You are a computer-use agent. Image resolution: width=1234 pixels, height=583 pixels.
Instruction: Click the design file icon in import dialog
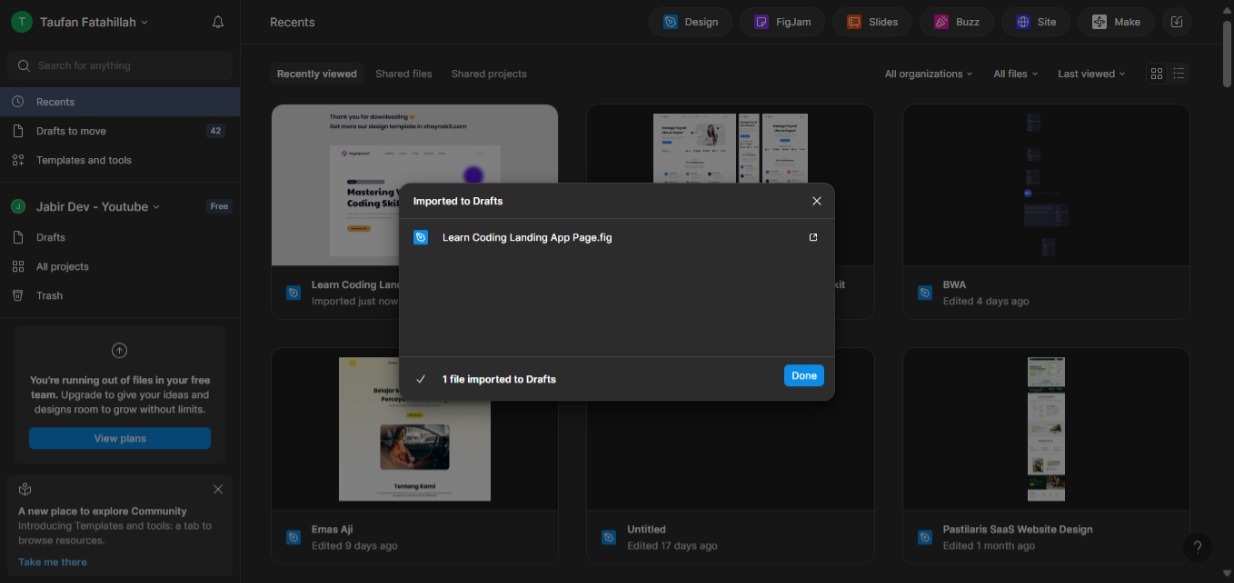coord(421,238)
